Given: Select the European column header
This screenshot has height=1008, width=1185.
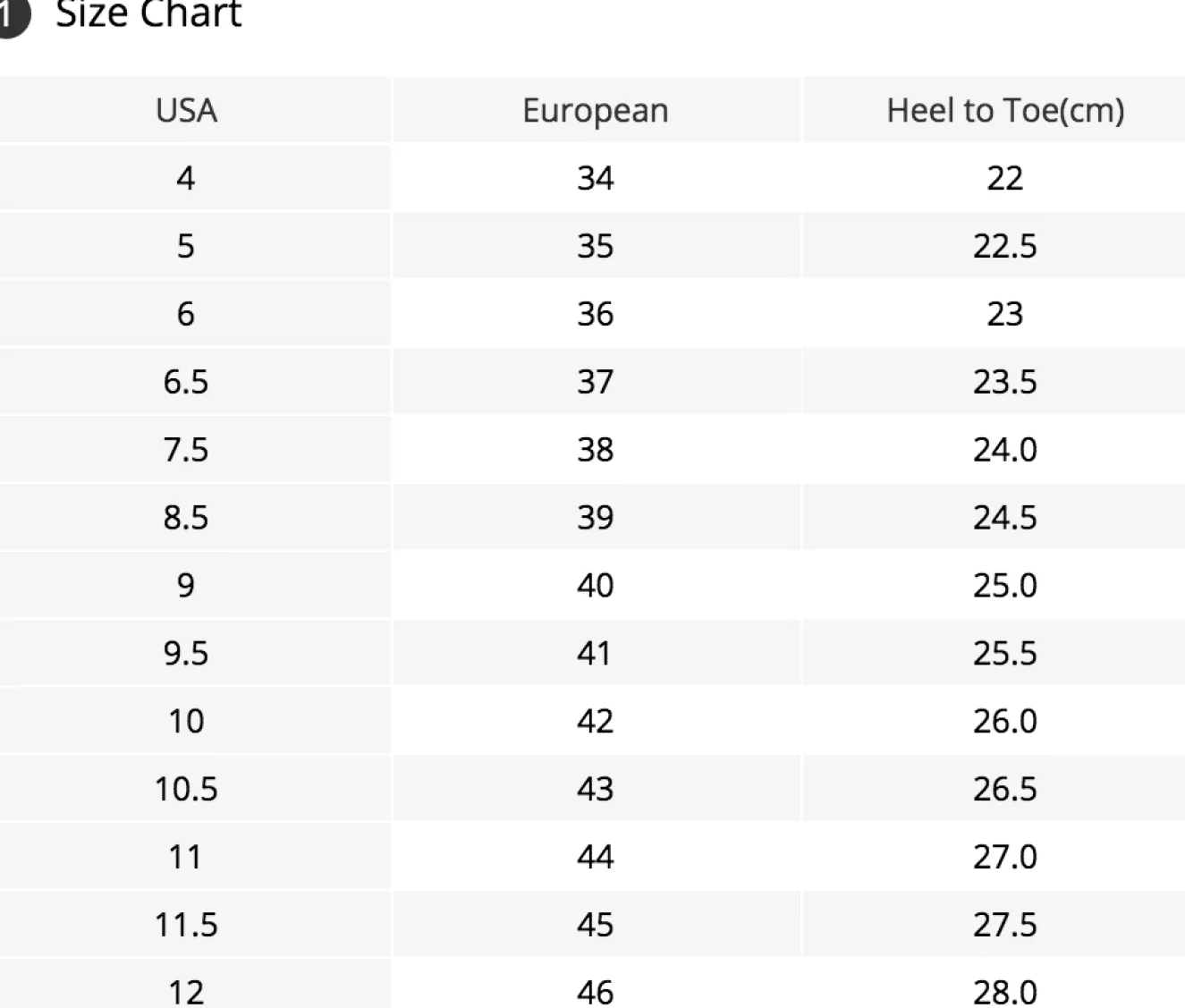Looking at the screenshot, I should 595,111.
